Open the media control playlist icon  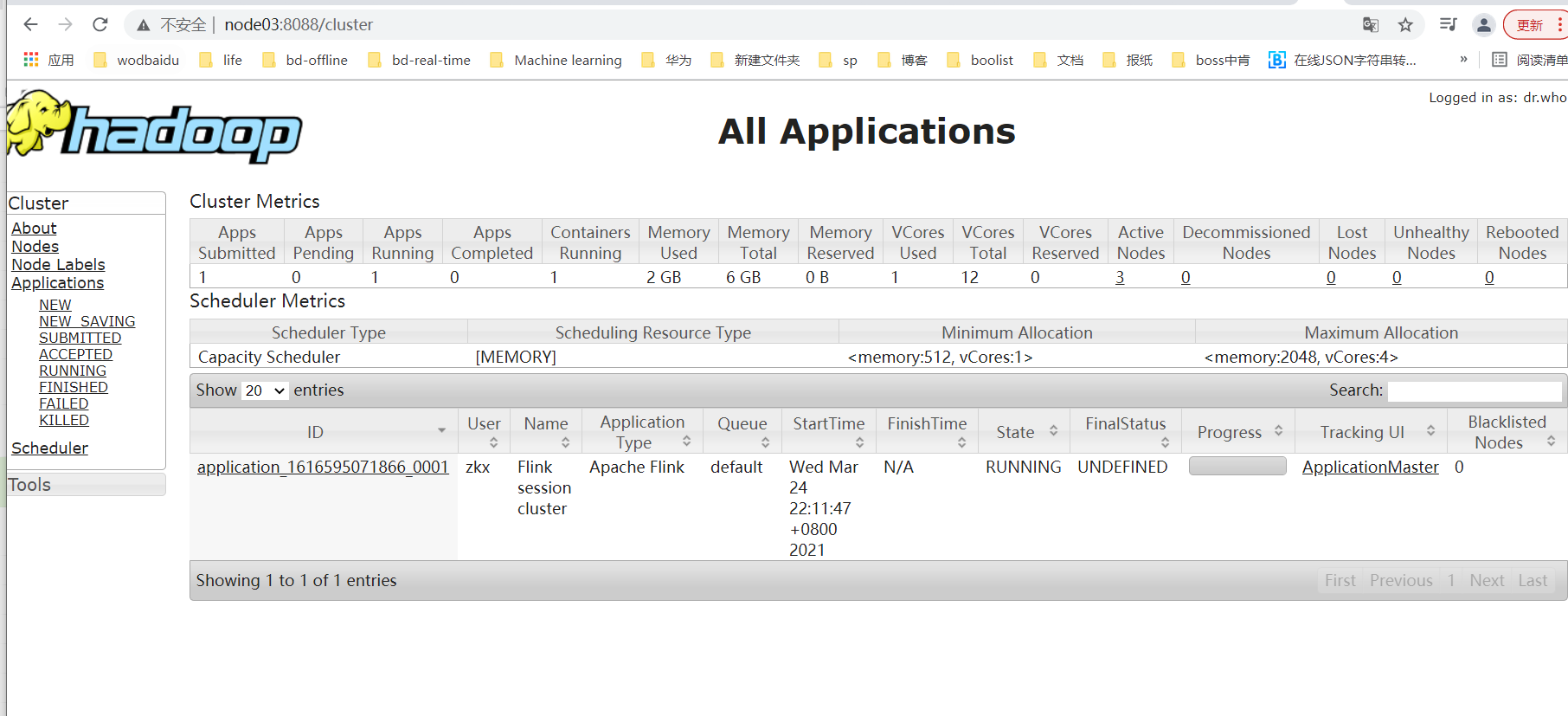(1448, 25)
